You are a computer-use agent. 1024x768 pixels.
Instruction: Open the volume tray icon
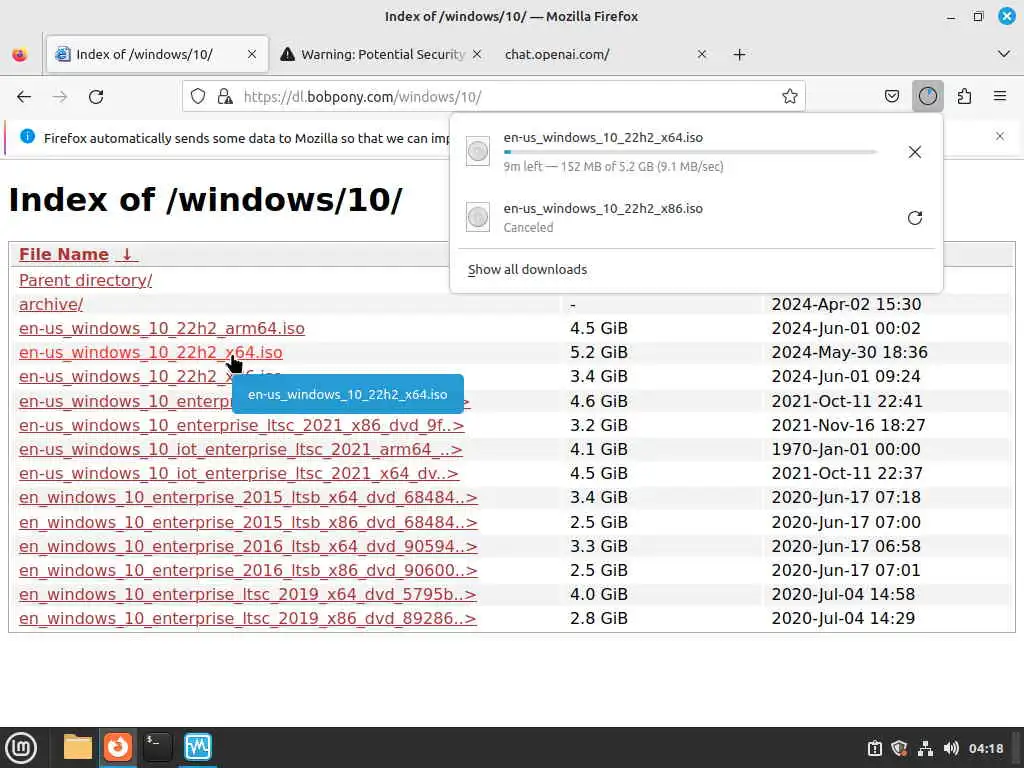[x=951, y=748]
